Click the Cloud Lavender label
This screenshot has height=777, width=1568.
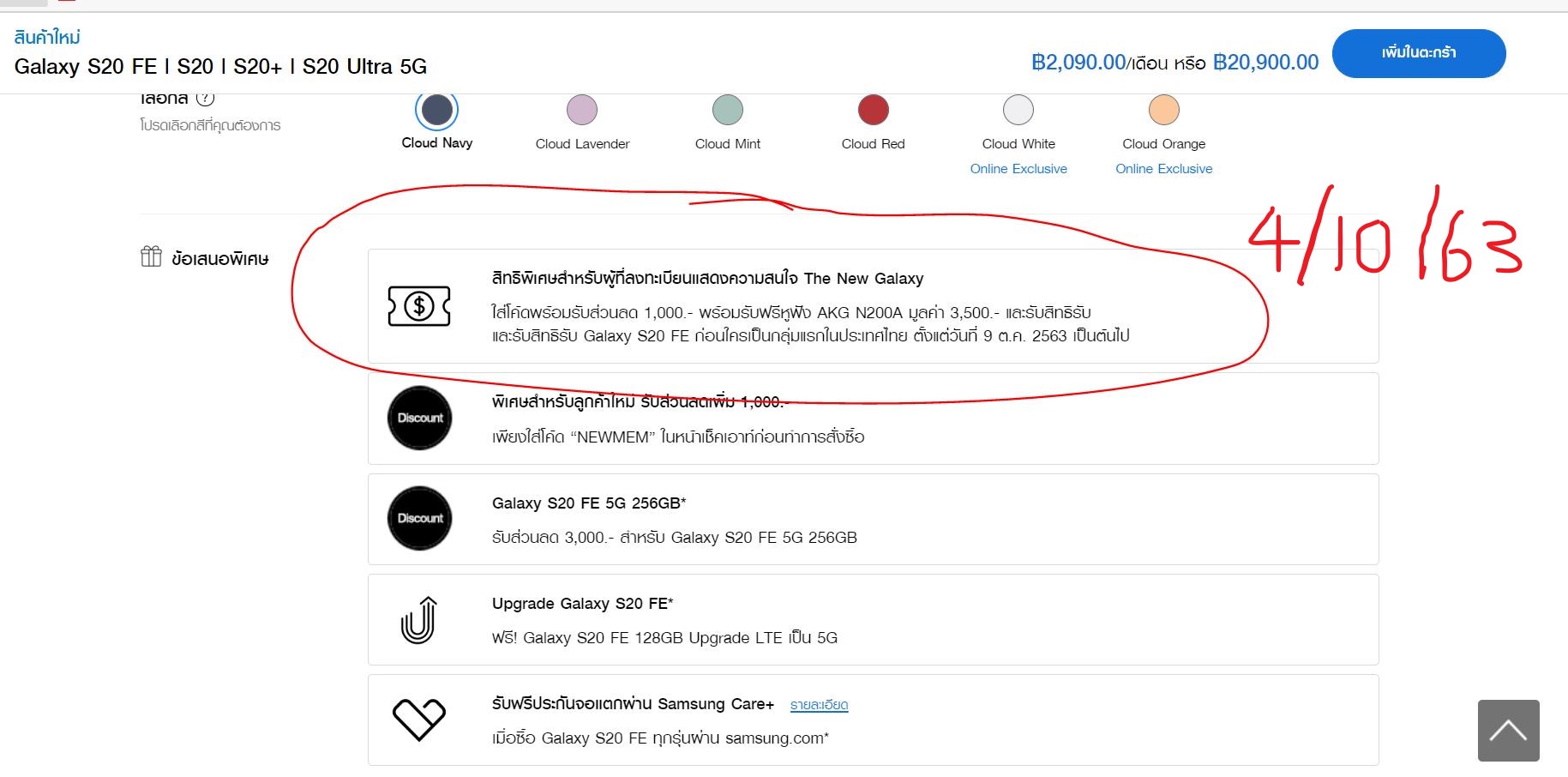[582, 144]
